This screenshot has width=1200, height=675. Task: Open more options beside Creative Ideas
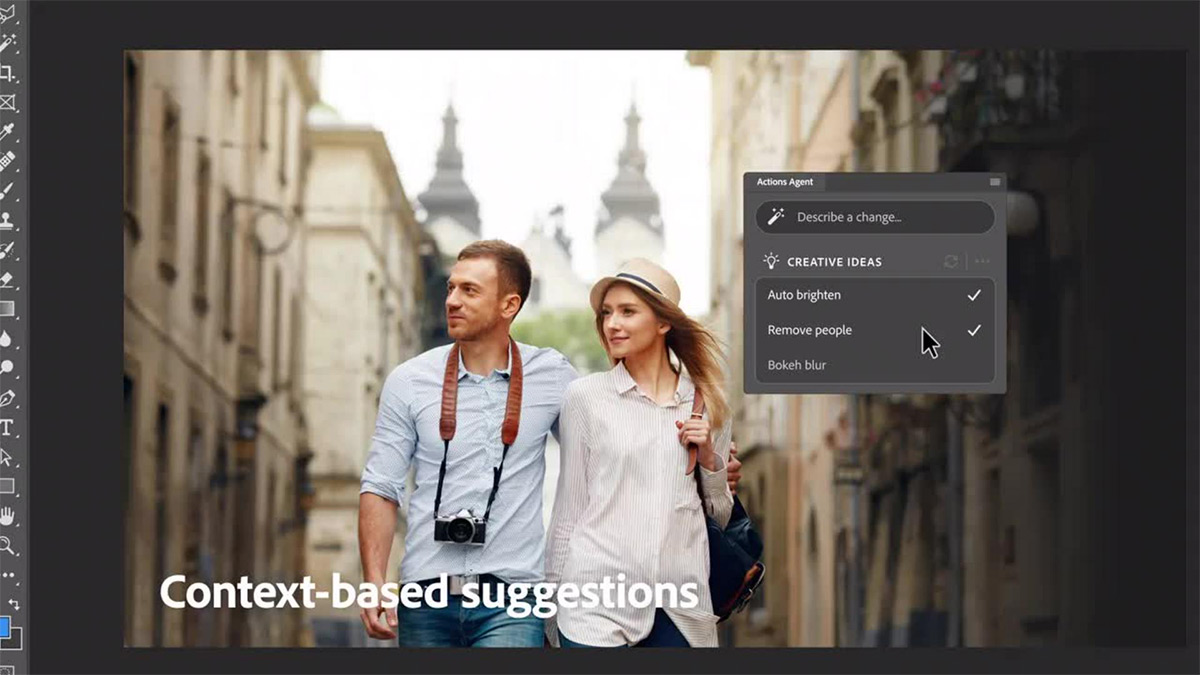coord(982,261)
